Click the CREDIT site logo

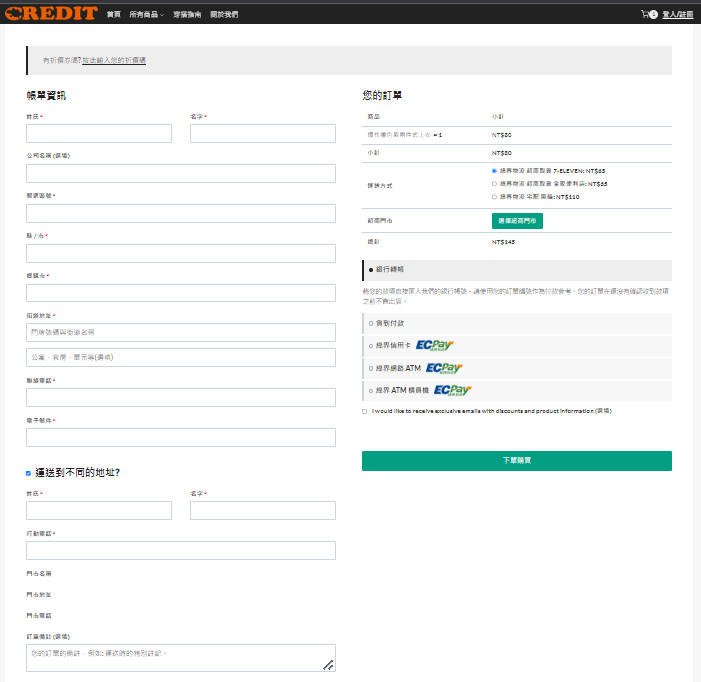[48, 14]
